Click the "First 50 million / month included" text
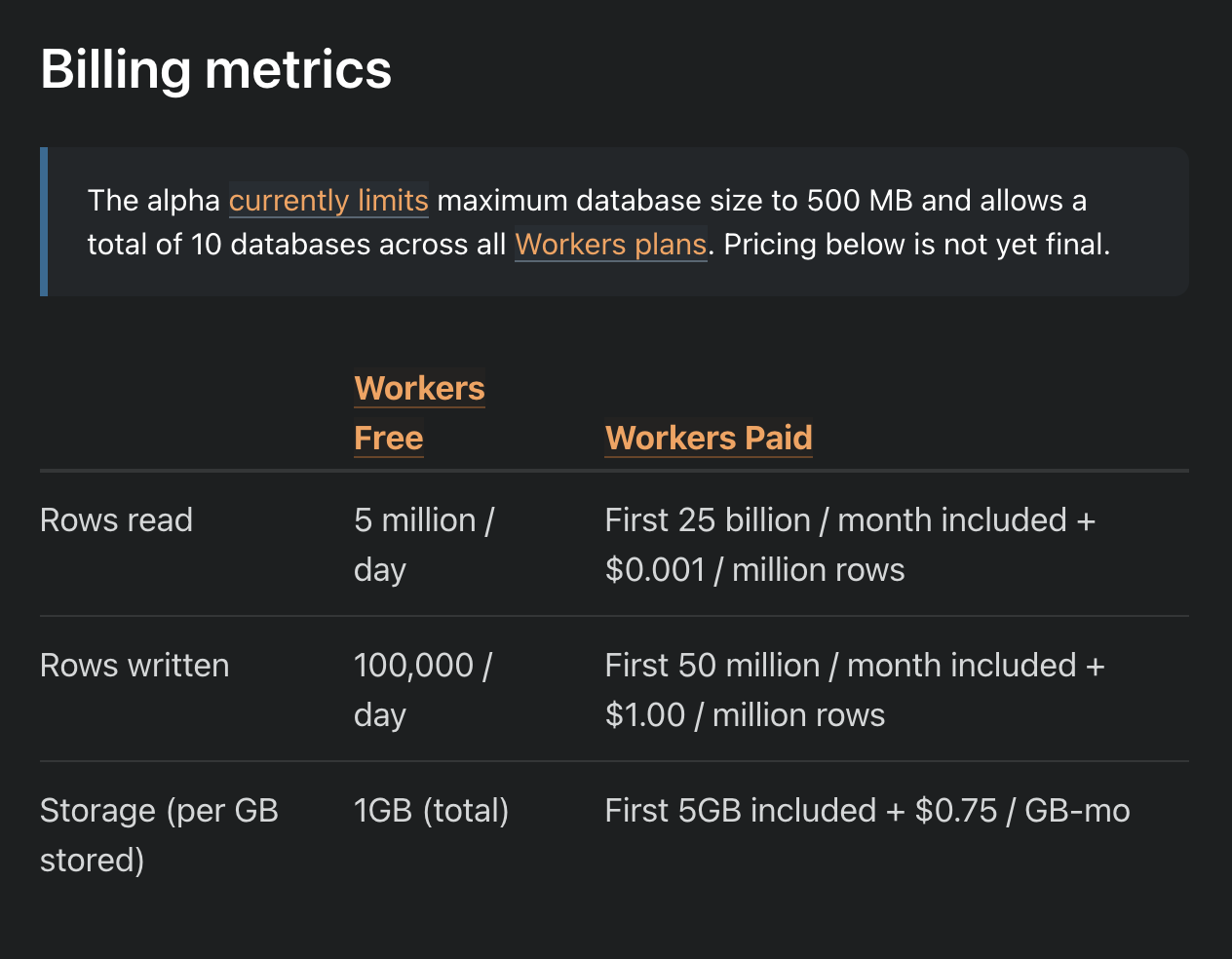The width and height of the screenshot is (1232, 959). [x=840, y=666]
